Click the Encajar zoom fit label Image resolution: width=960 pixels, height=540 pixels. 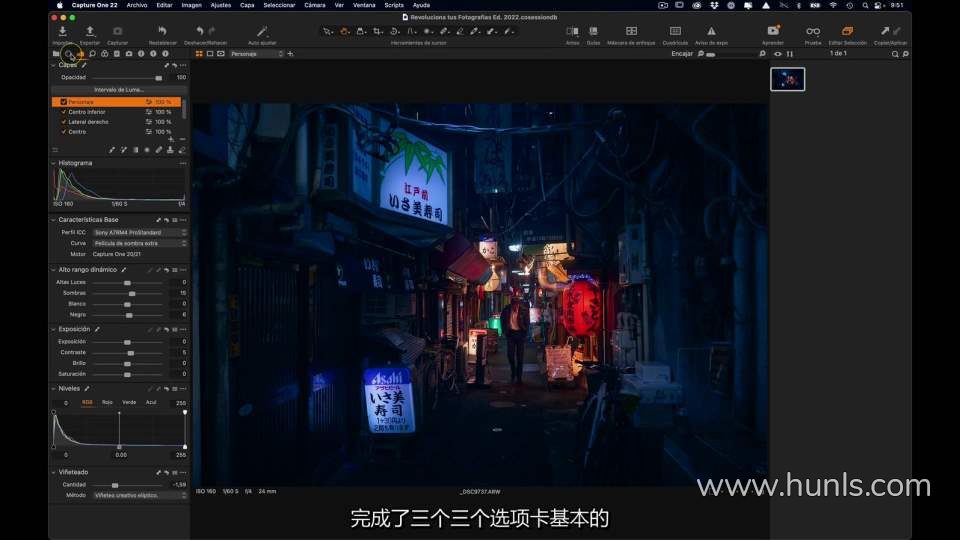[681, 54]
